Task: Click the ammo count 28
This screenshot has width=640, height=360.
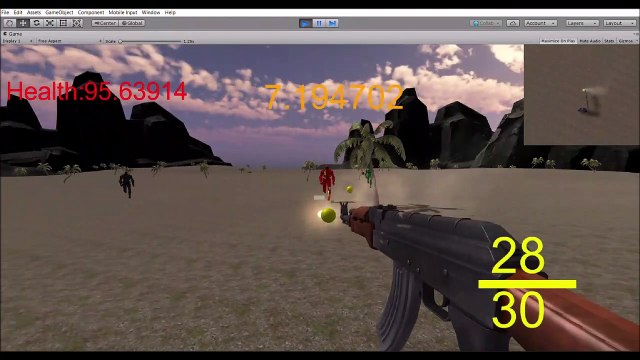Action: click(x=518, y=256)
